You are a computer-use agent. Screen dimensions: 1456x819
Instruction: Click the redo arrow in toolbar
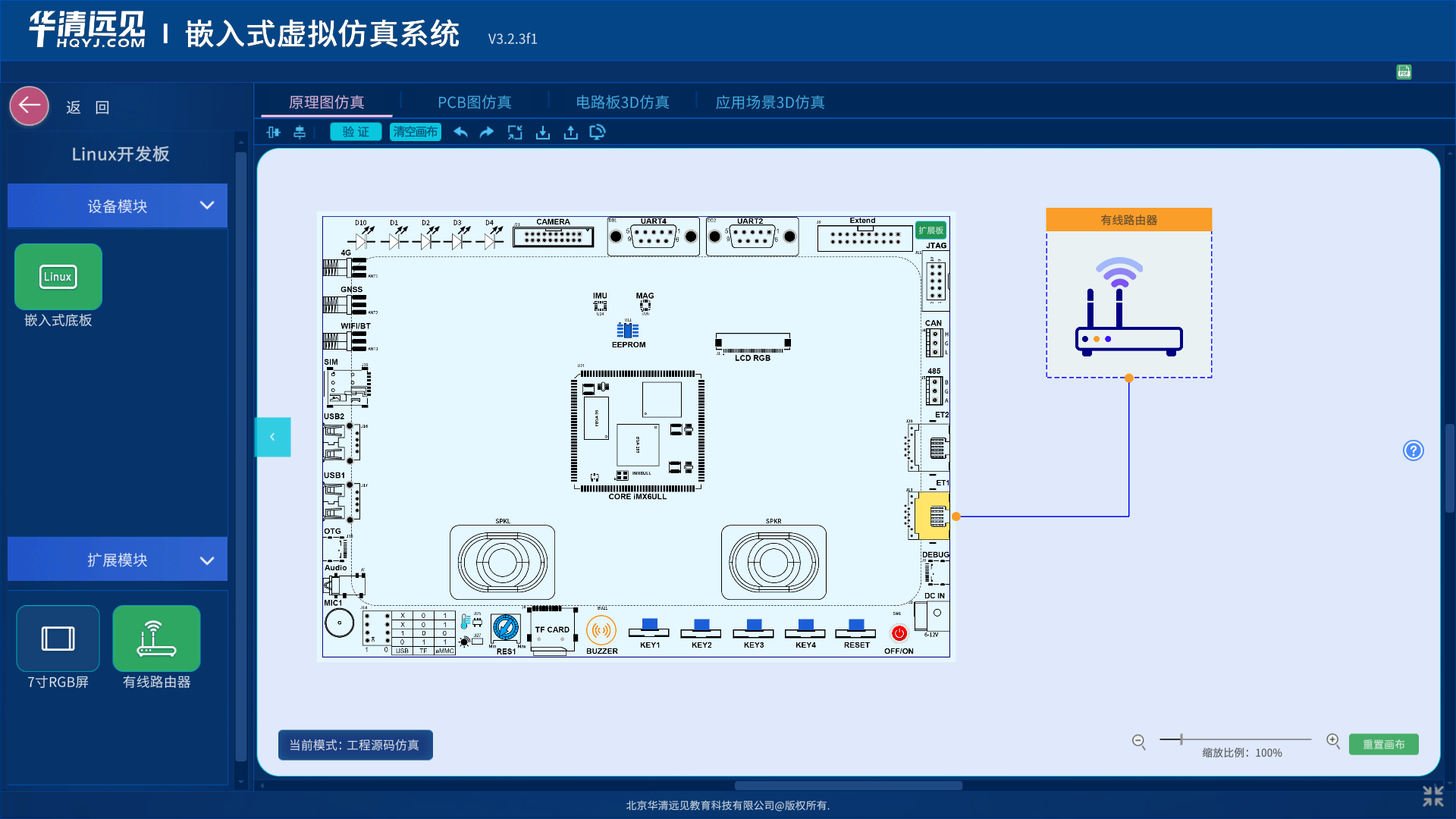point(487,132)
